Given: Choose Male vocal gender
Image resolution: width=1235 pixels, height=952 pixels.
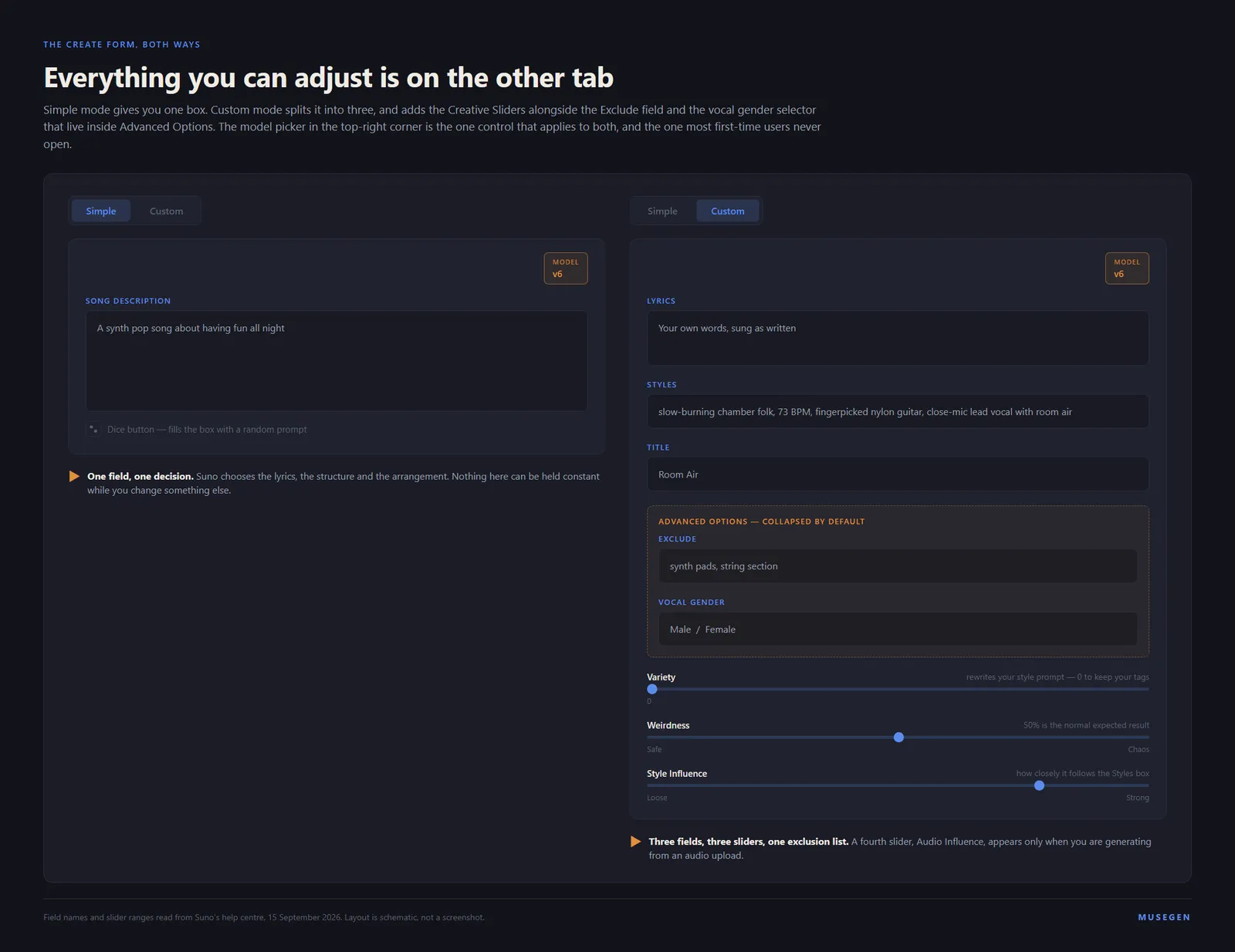Looking at the screenshot, I should coord(680,630).
